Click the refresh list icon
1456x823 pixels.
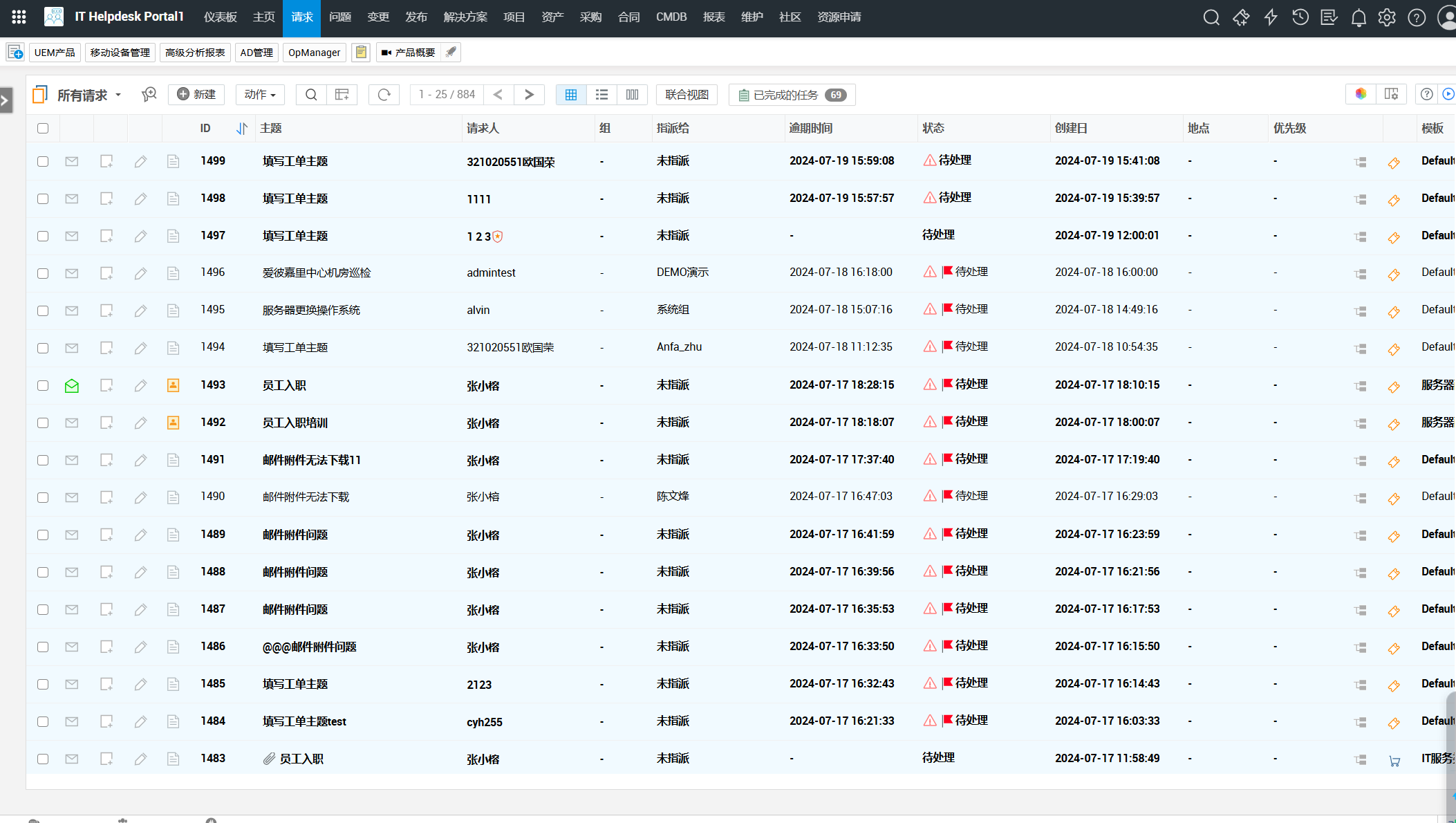pos(384,95)
